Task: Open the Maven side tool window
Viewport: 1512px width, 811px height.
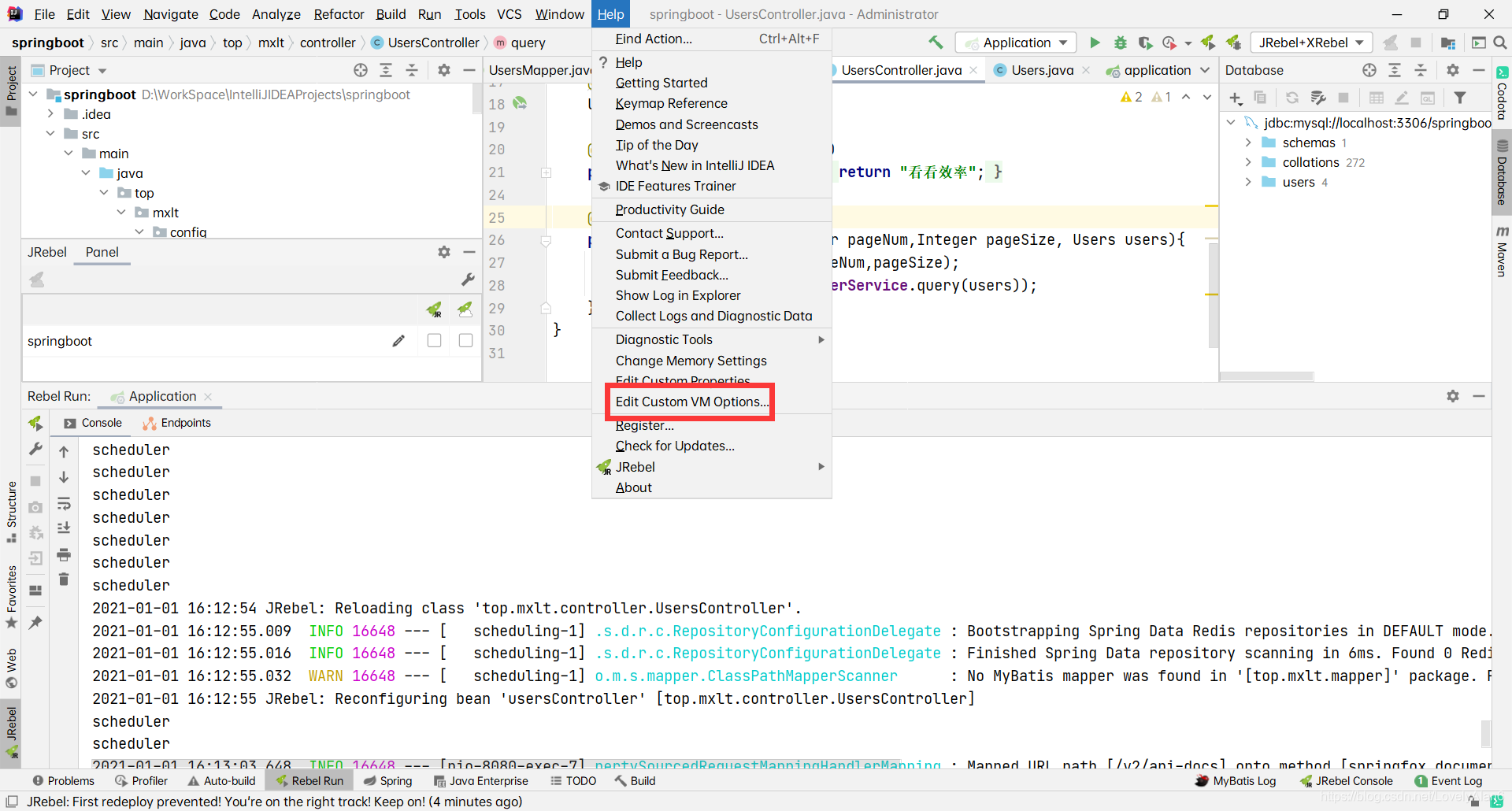Action: point(1502,251)
